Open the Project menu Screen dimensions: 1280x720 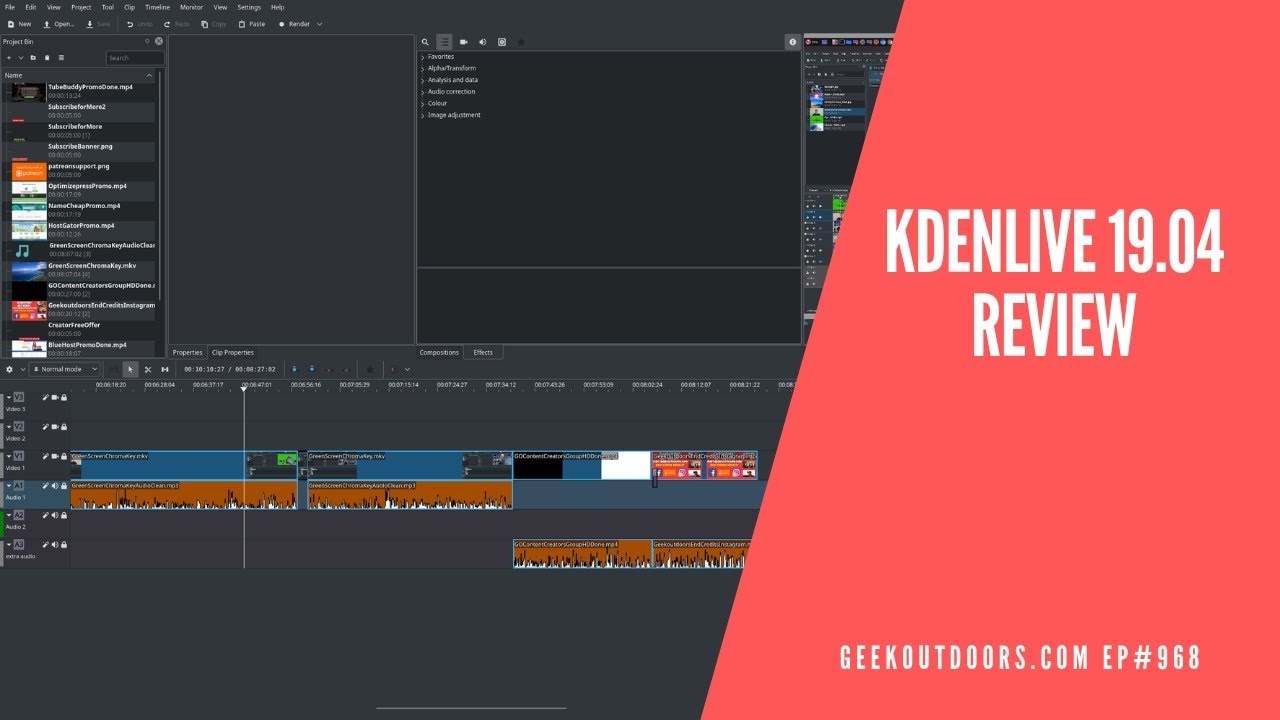[x=81, y=7]
